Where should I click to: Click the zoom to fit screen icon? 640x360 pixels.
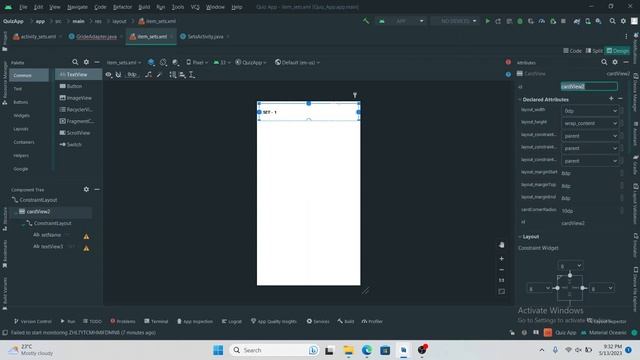click(x=502, y=291)
